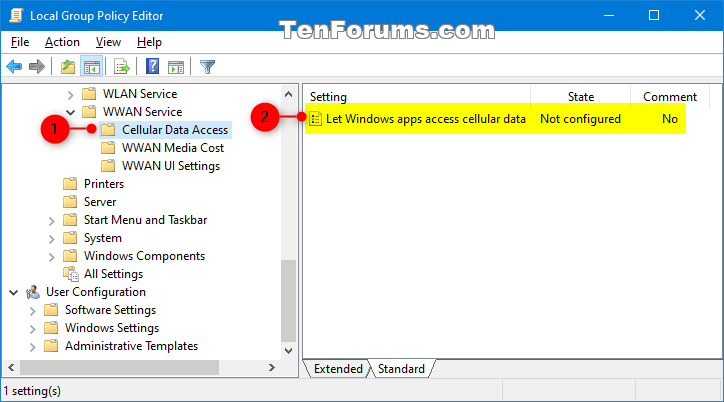724x402 pixels.
Task: Click the Forward arrow toolbar icon
Action: point(36,67)
